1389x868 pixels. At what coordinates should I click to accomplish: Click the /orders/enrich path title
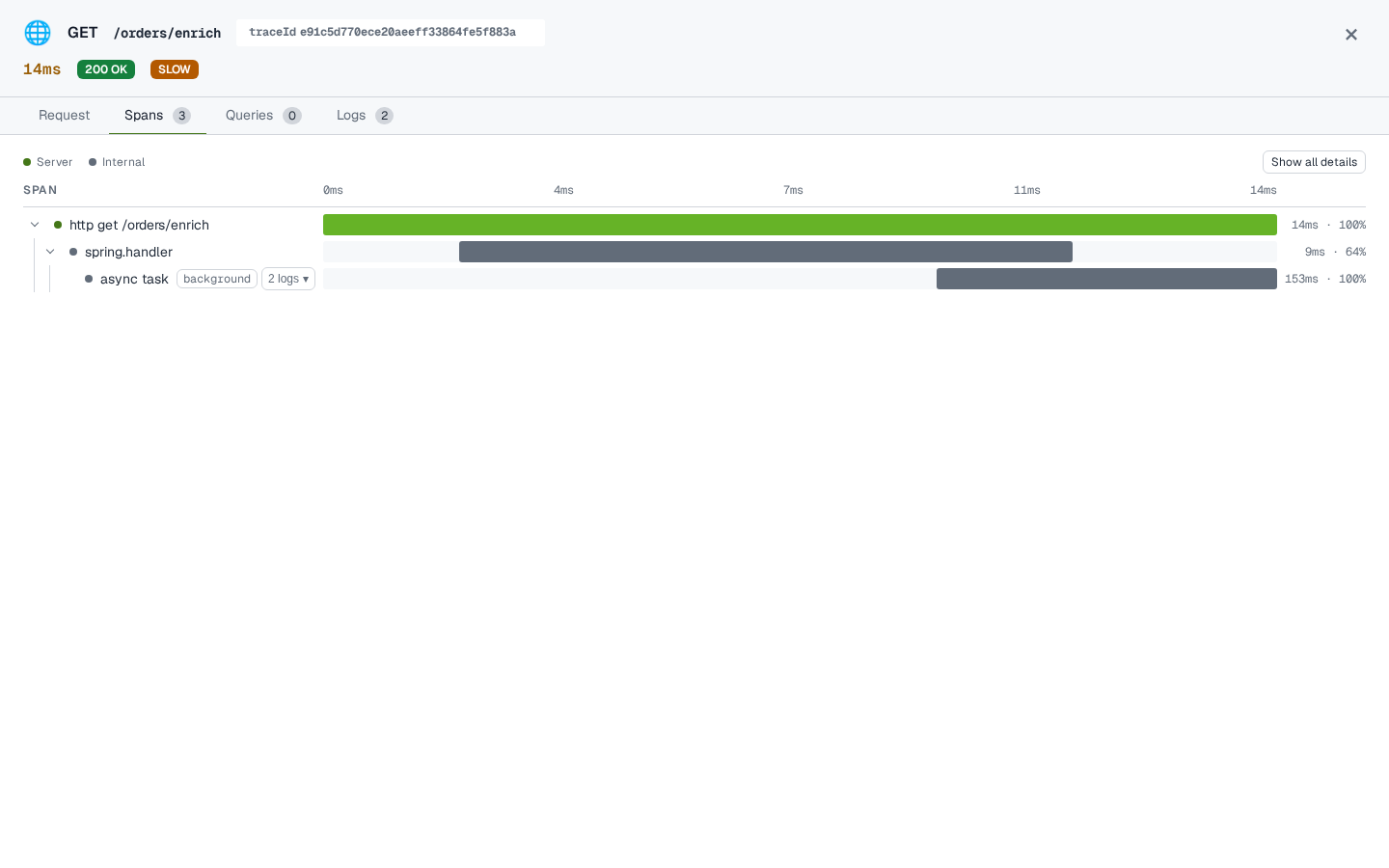pyautogui.click(x=167, y=33)
